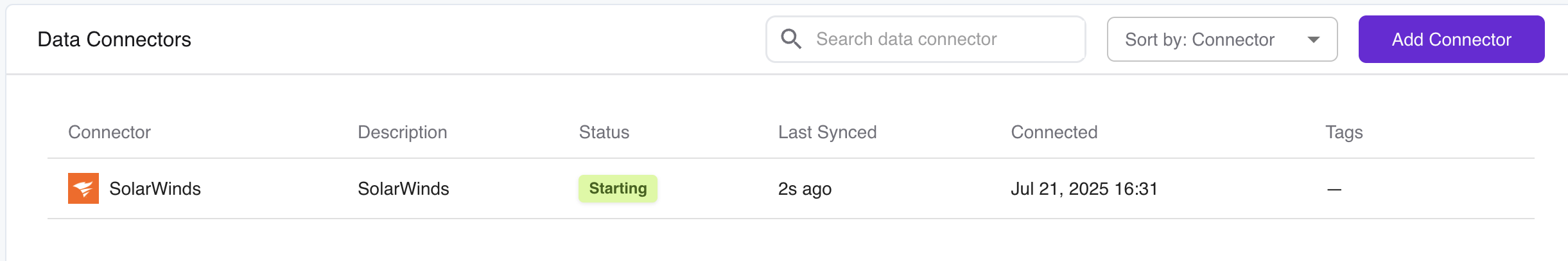The image size is (1568, 261).
Task: Click the SolarWinds logo icon
Action: click(83, 188)
